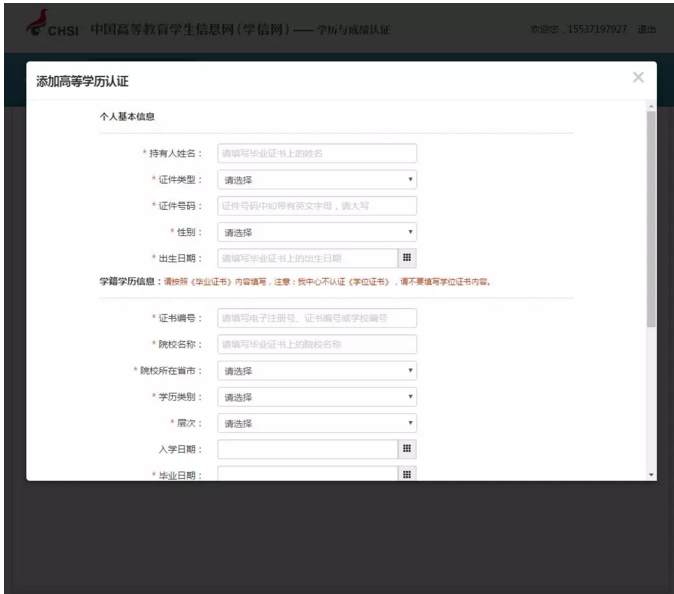Screen dimensions: 674x594
Task: Open the 学历类别 dropdown
Action: tap(316, 397)
